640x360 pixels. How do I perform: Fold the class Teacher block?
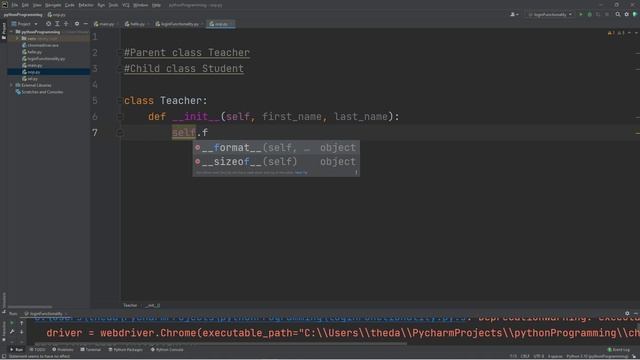pos(120,100)
